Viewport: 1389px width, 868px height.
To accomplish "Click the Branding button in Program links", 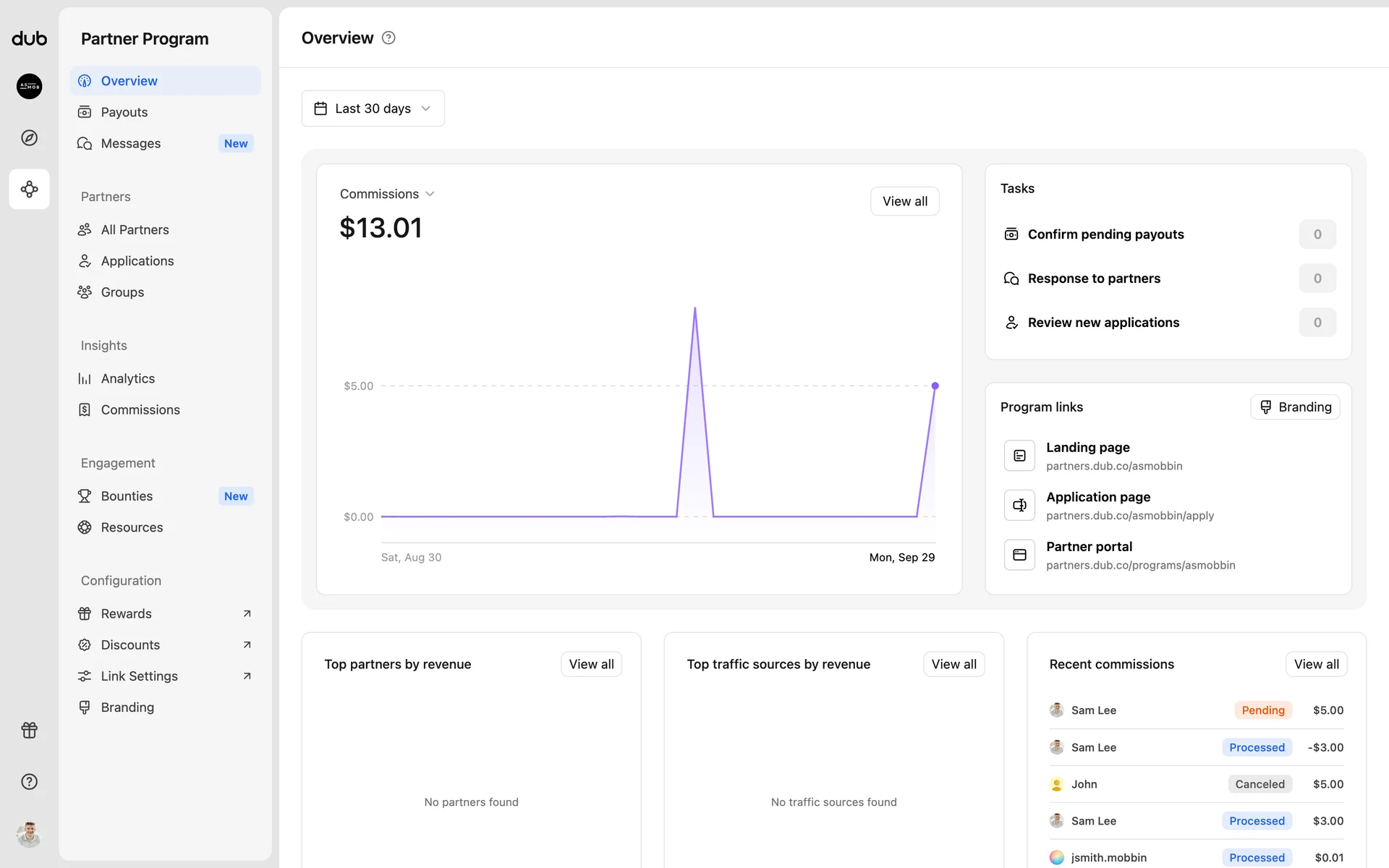I will 1295,407.
